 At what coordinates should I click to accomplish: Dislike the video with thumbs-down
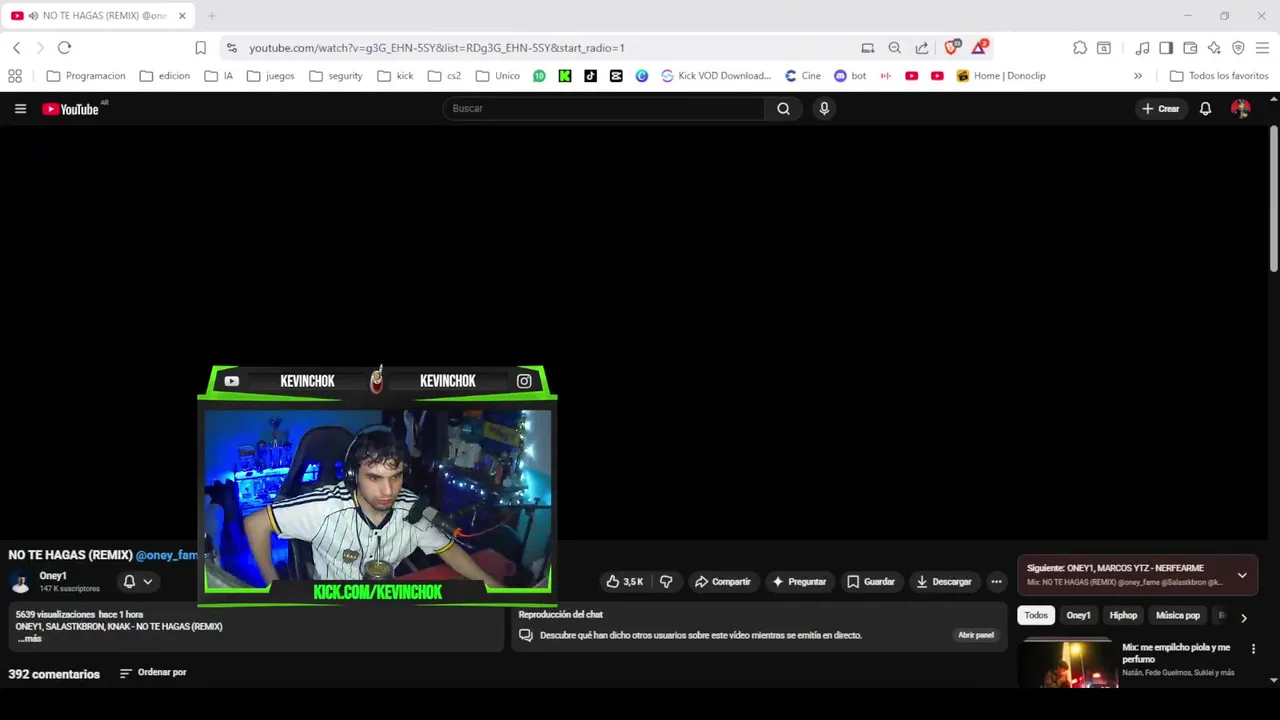pyautogui.click(x=666, y=582)
